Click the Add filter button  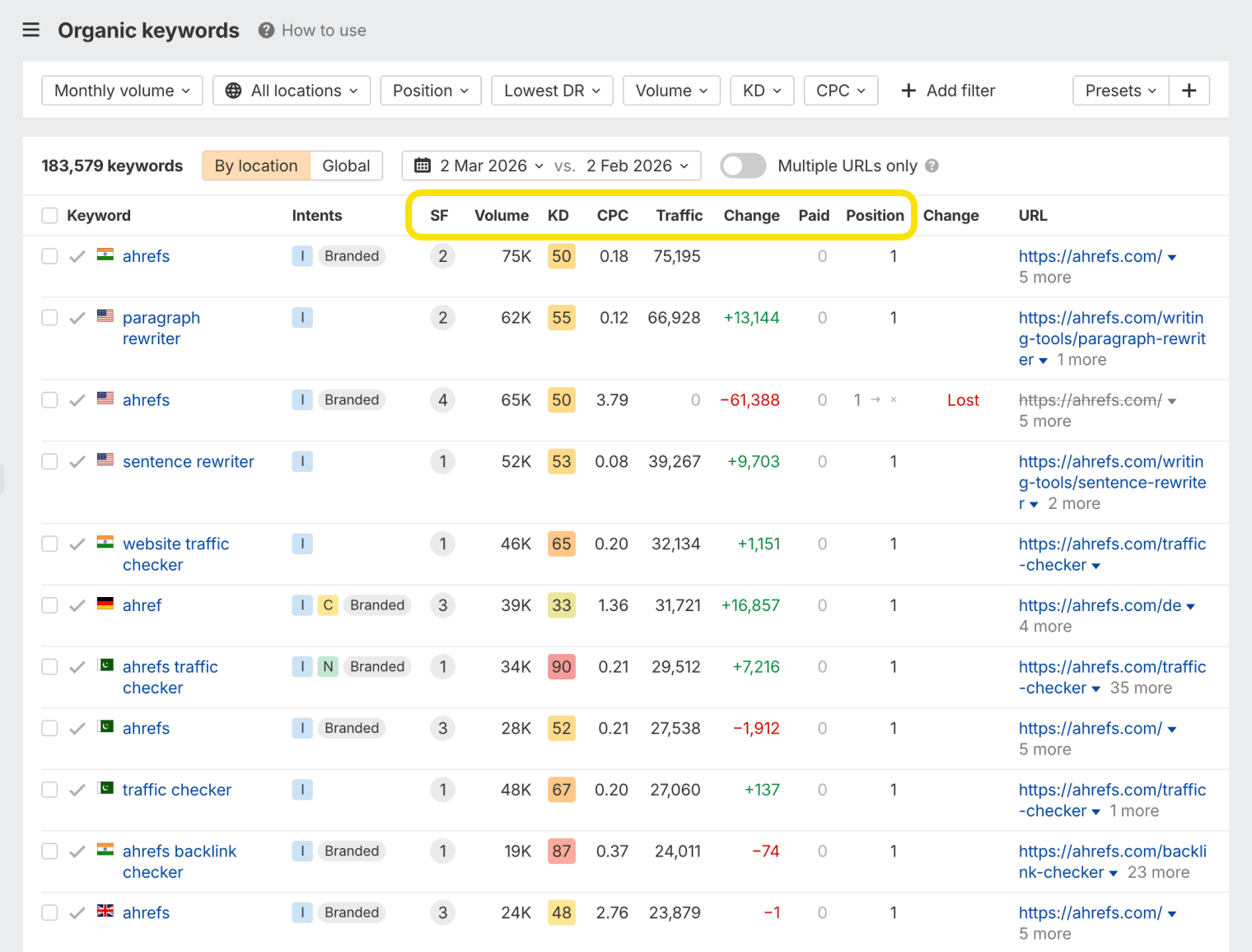[947, 91]
